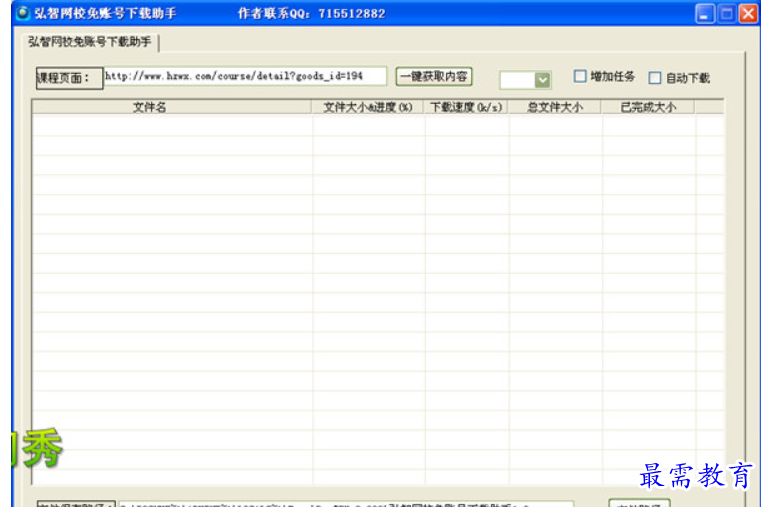Click the 总文件大小 column header
This screenshot has width=761, height=507.
555,107
